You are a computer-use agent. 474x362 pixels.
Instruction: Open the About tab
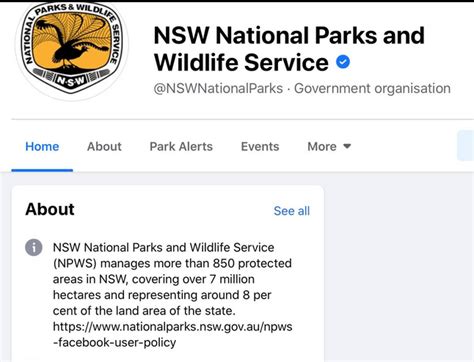[x=104, y=146]
